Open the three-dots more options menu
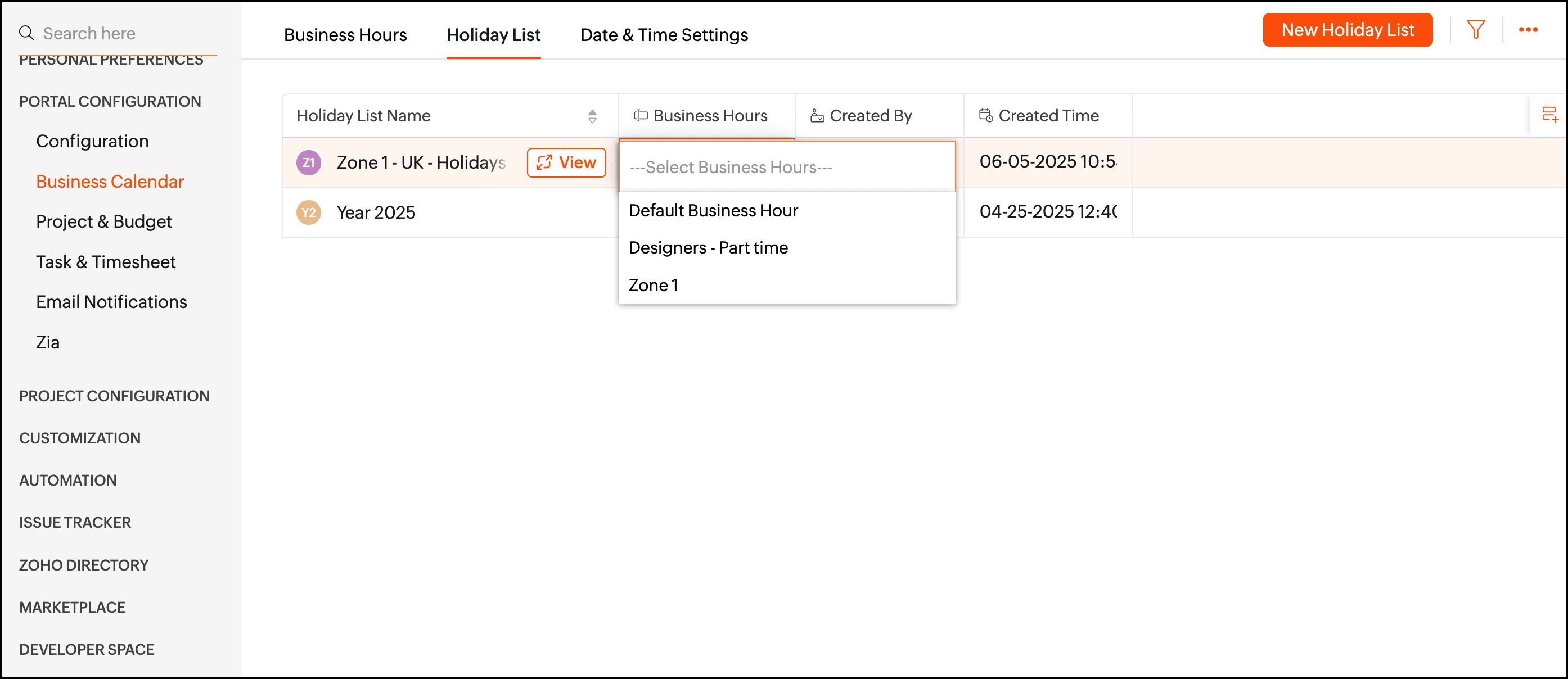The width and height of the screenshot is (1568, 679). (x=1528, y=30)
